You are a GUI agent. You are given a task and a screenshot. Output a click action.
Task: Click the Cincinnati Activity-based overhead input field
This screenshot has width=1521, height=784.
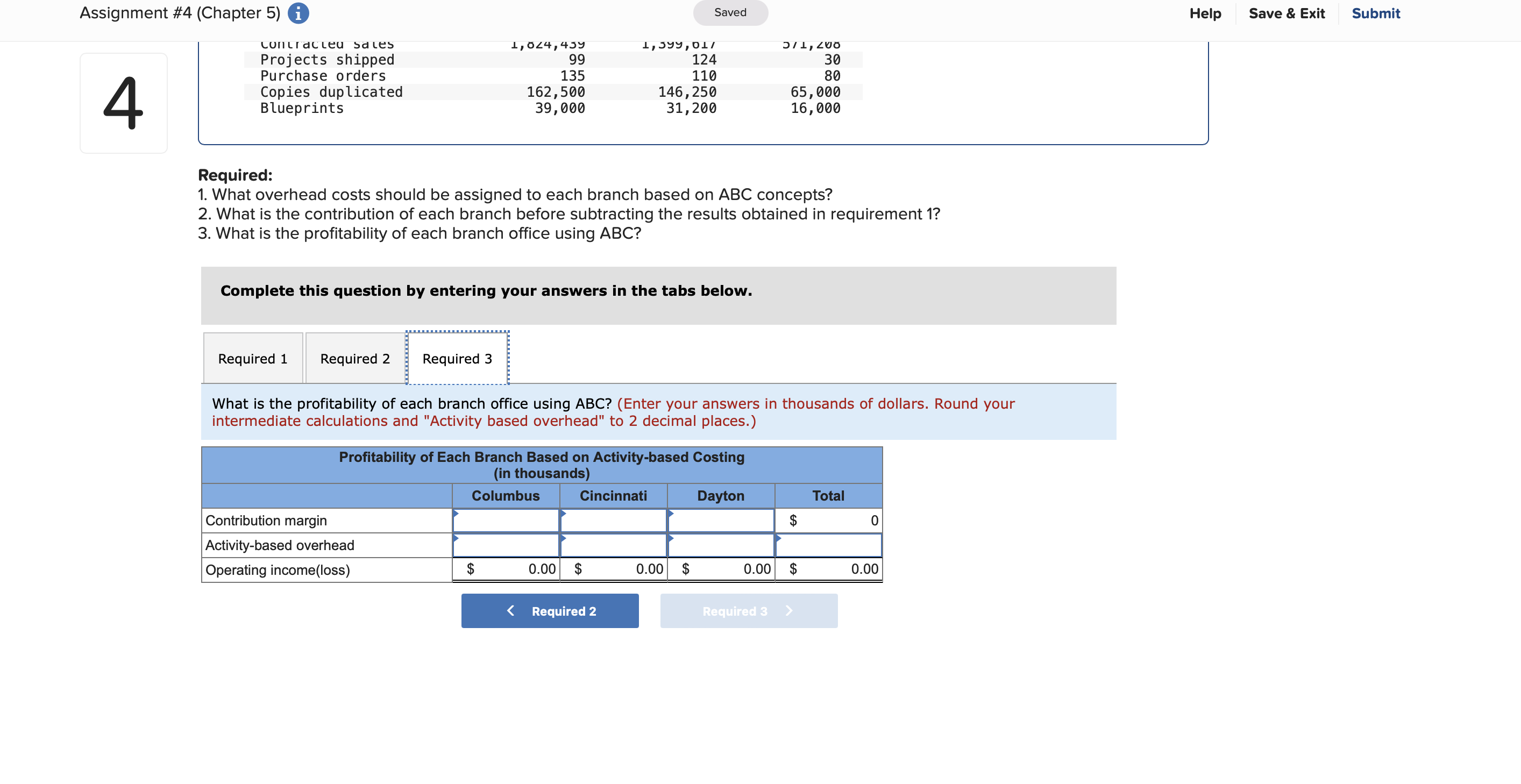tap(613, 545)
